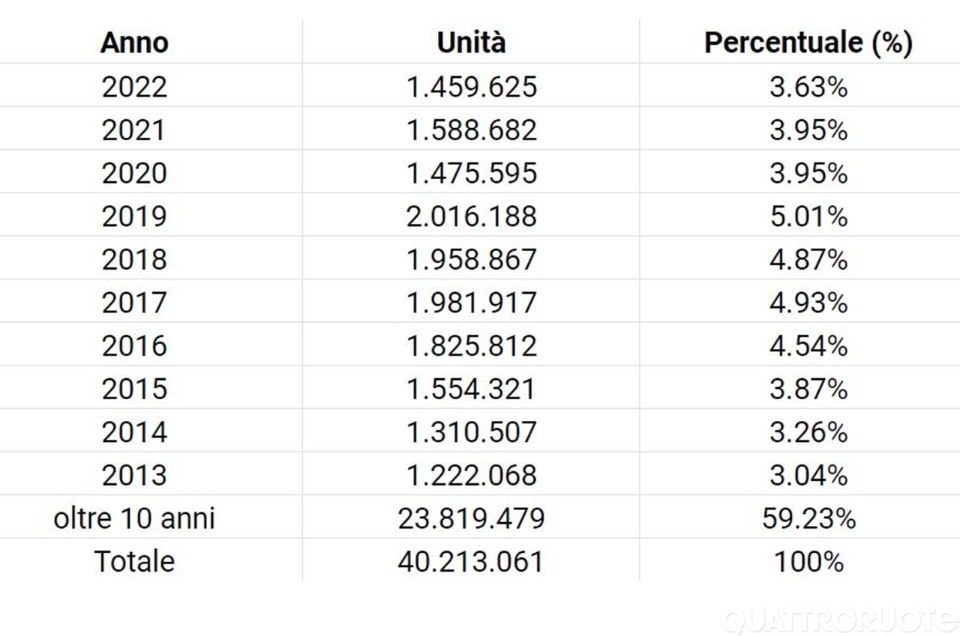Image resolution: width=960 pixels, height=636 pixels.
Task: Select the 1.825.812 units cell
Action: point(471,346)
